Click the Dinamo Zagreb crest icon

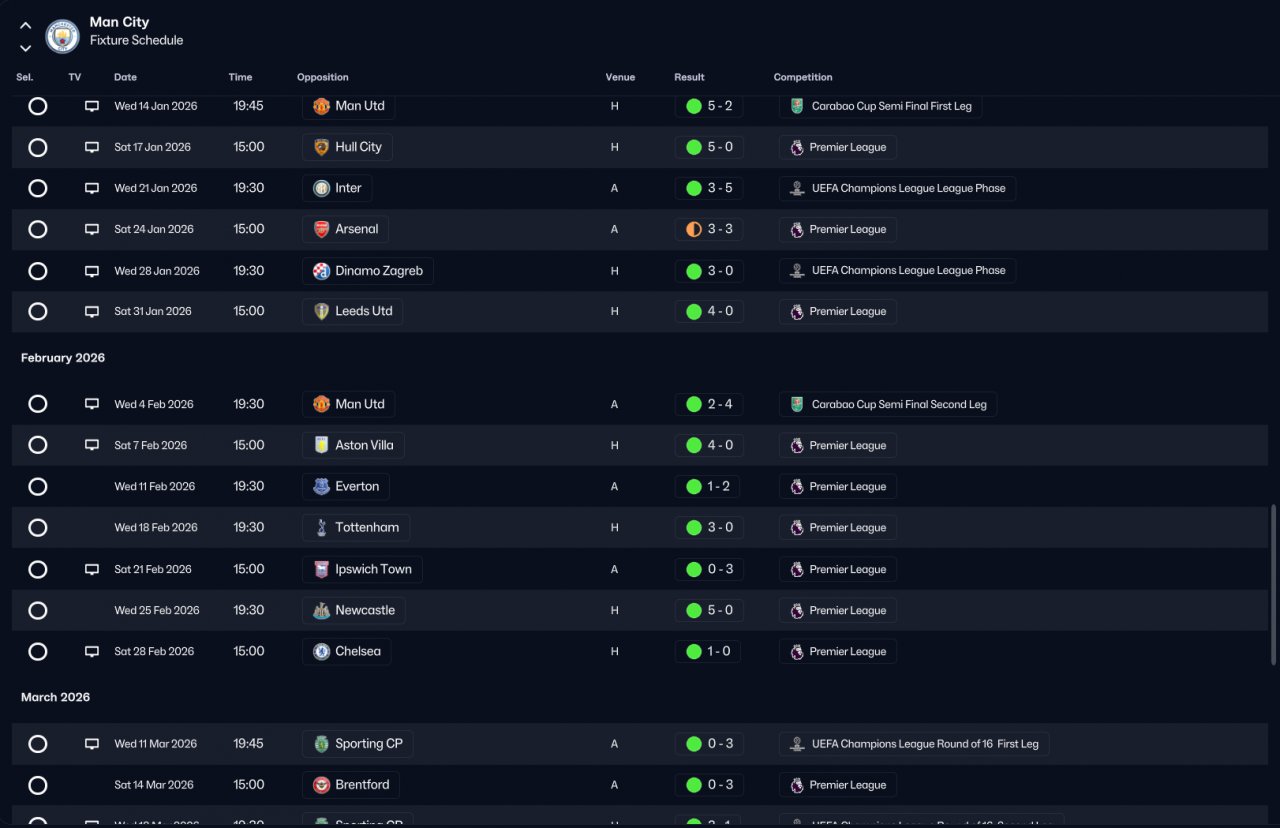click(x=321, y=271)
